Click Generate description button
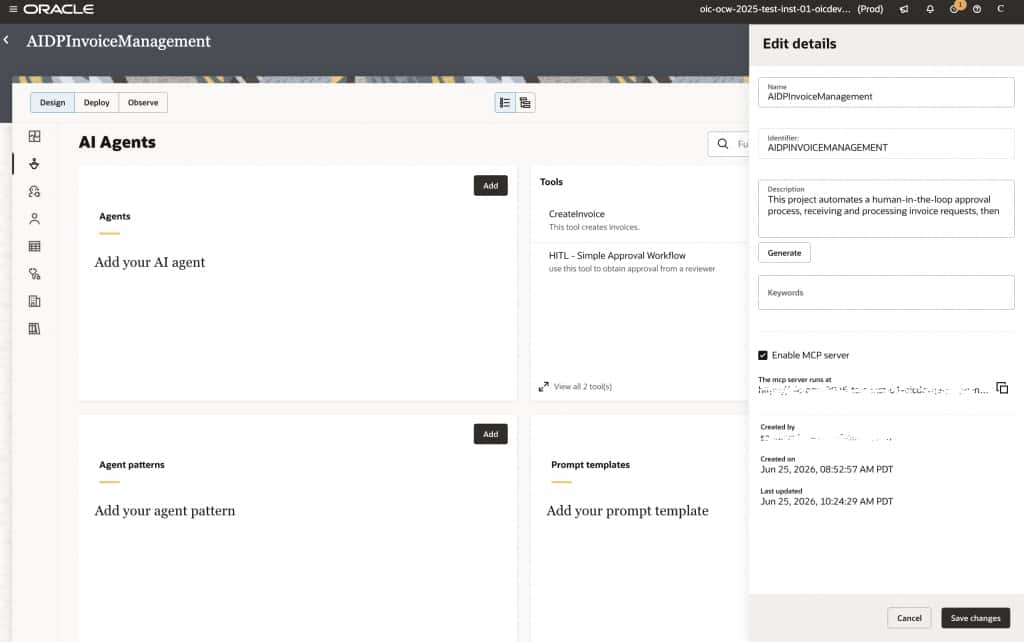The width and height of the screenshot is (1024, 642). pos(784,253)
